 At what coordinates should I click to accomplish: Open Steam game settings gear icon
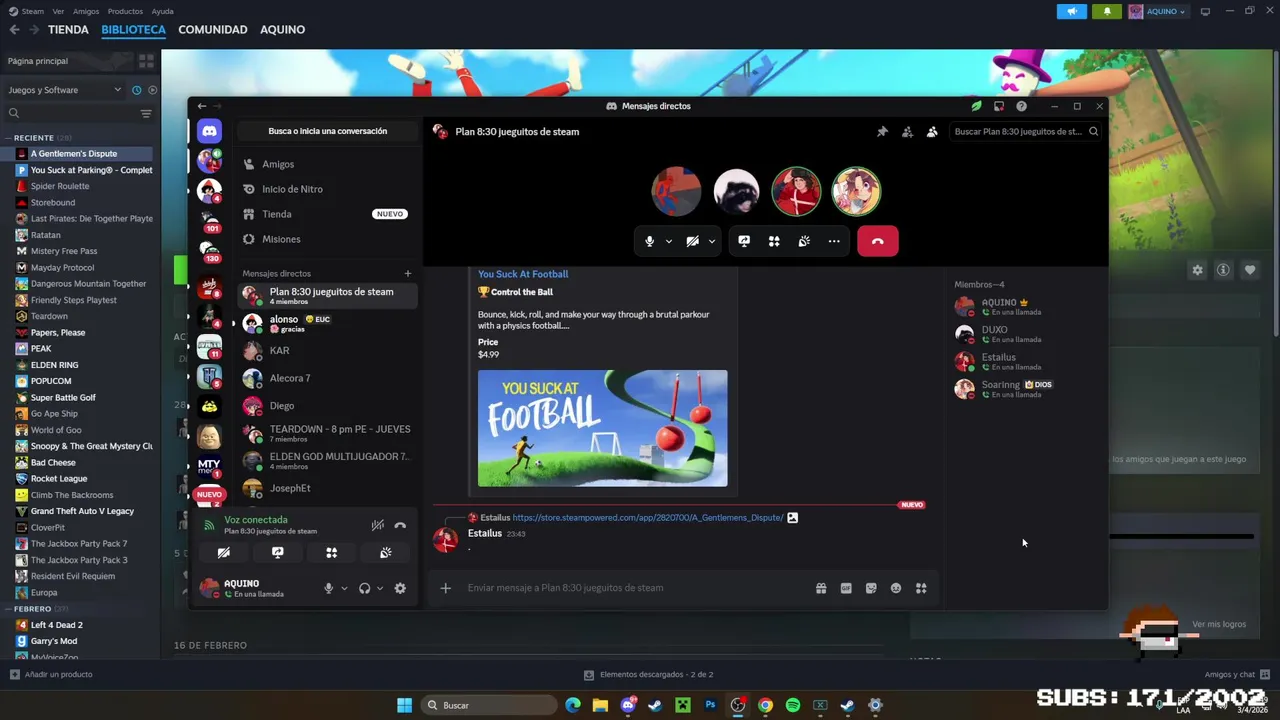1197,270
